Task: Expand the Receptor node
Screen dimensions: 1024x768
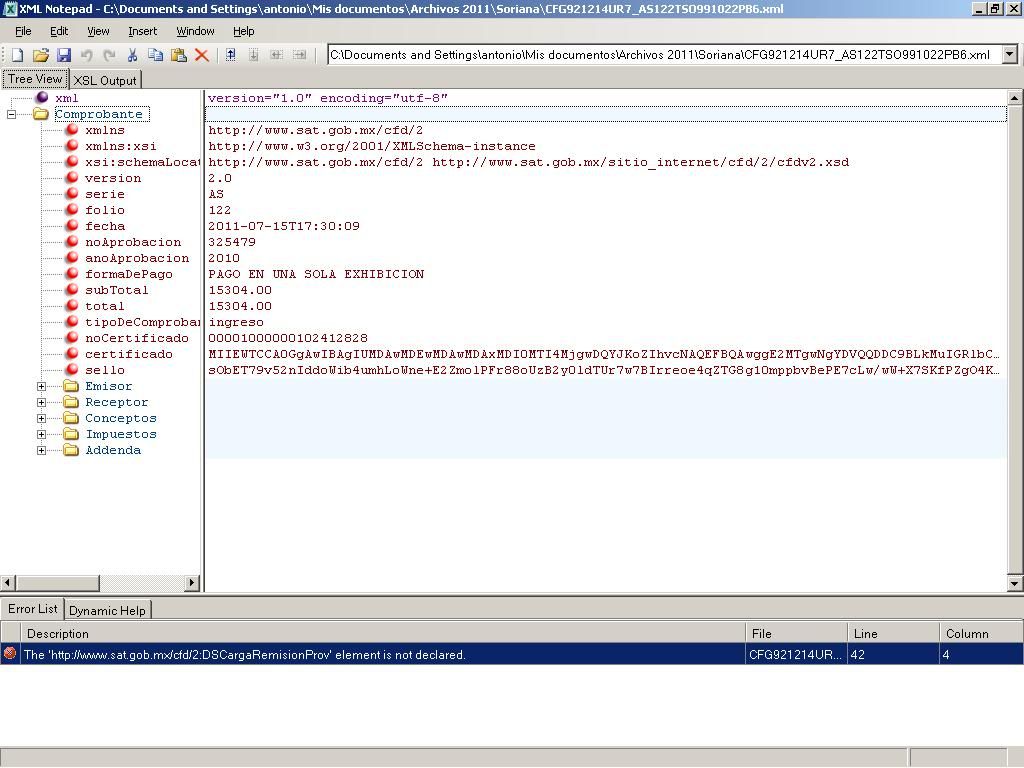Action: tap(41, 402)
